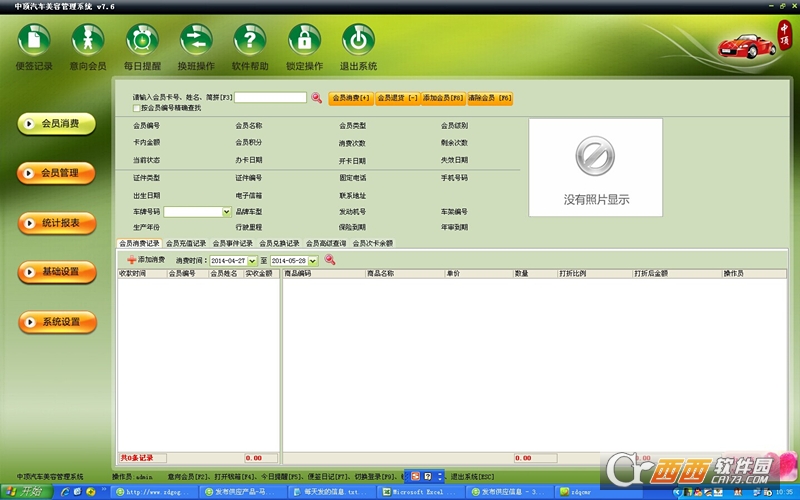This screenshot has width=800, height=500.
Task: Click the member search magnifier icon
Action: 316,98
